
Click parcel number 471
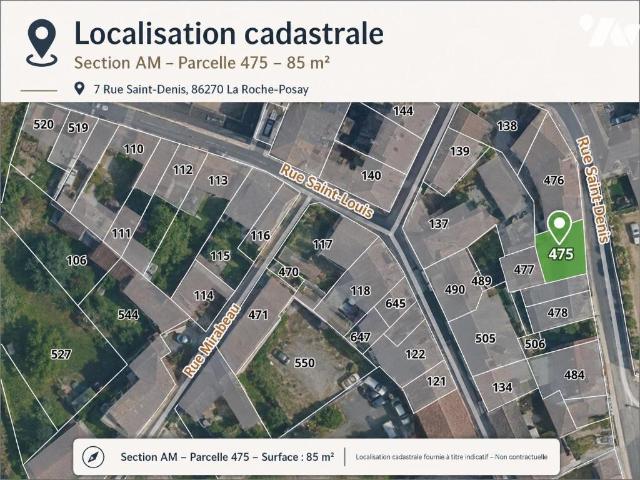(x=258, y=314)
